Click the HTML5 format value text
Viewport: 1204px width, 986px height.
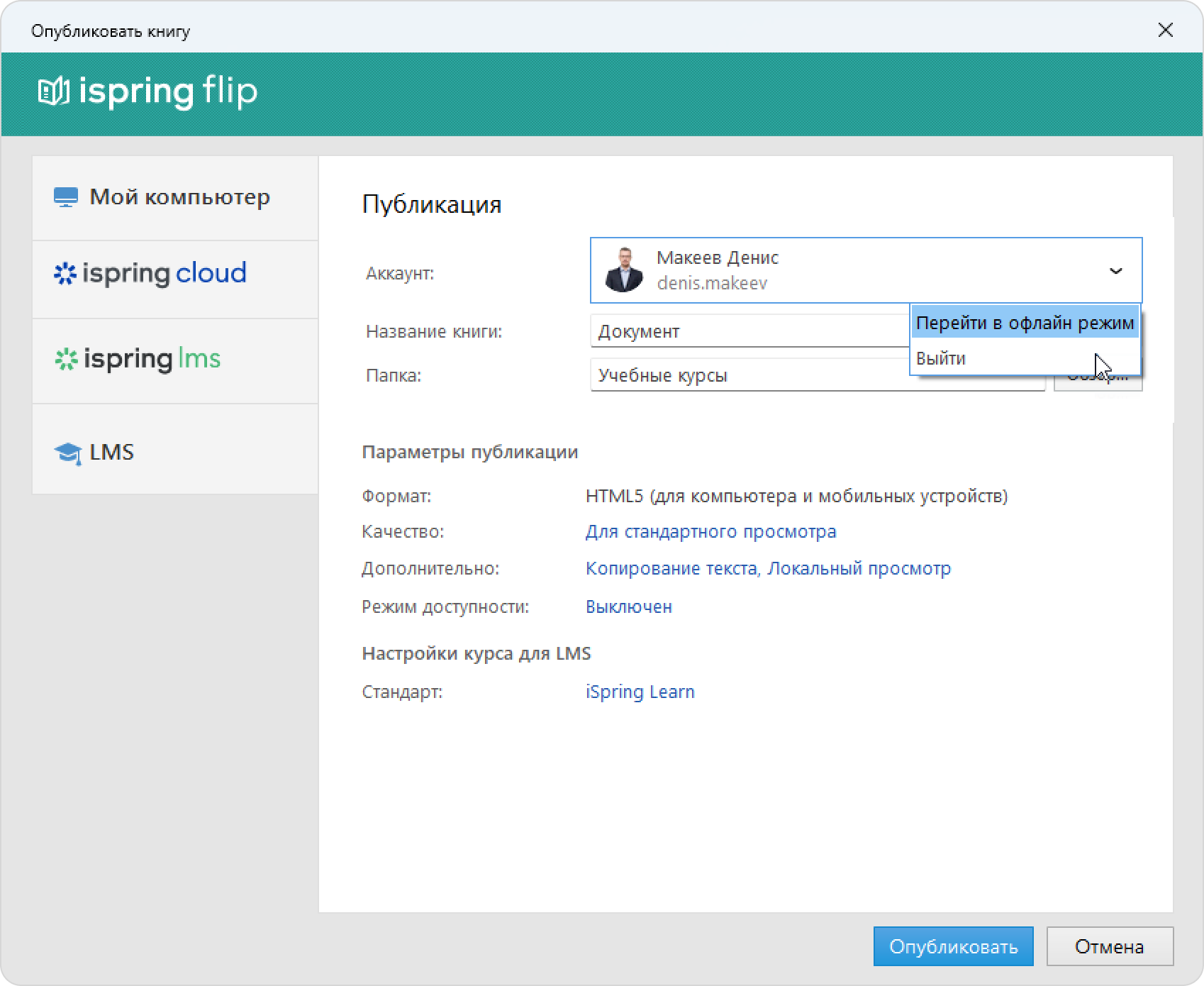click(796, 496)
